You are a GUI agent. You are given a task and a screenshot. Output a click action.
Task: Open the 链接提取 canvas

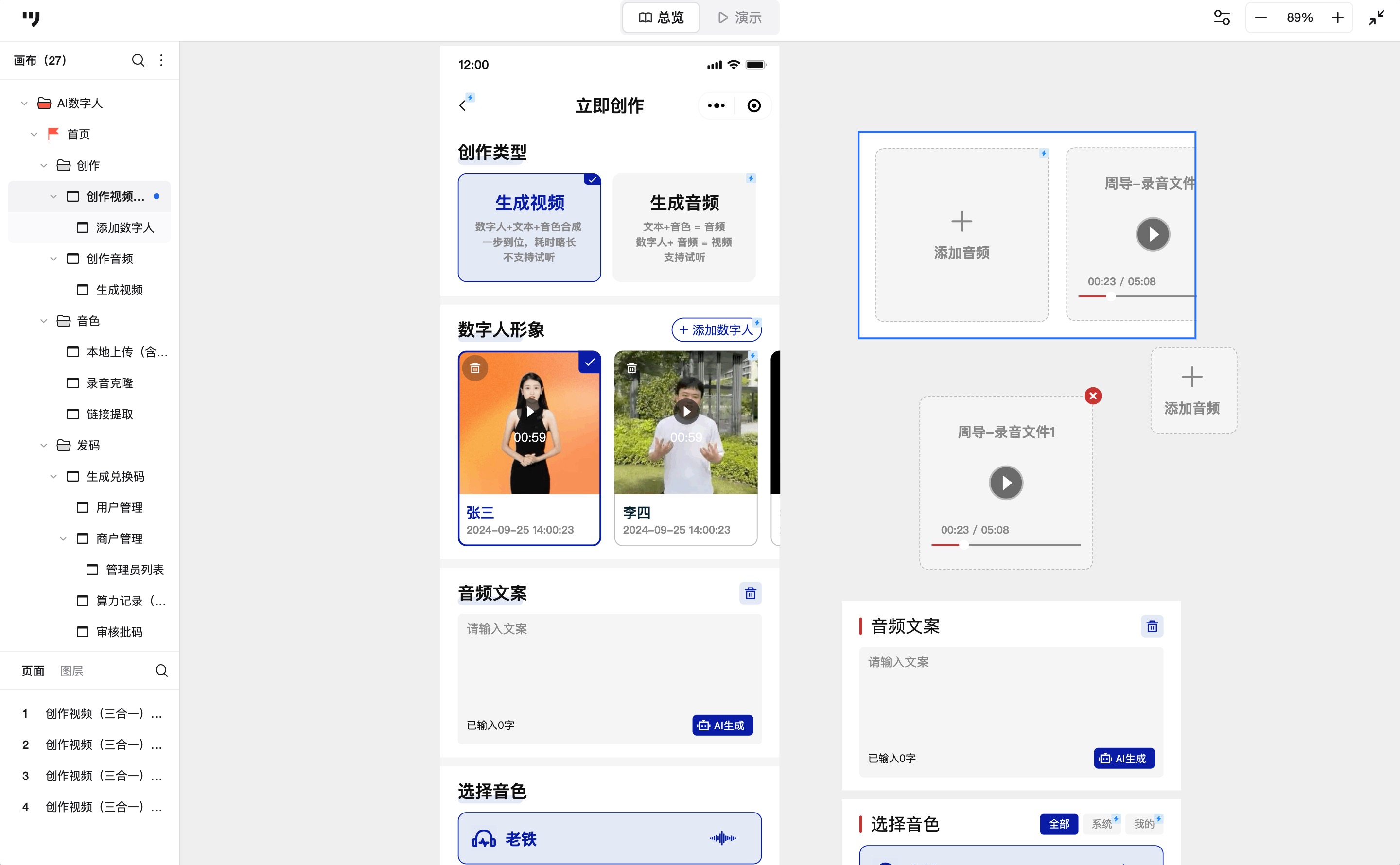pyautogui.click(x=89, y=414)
